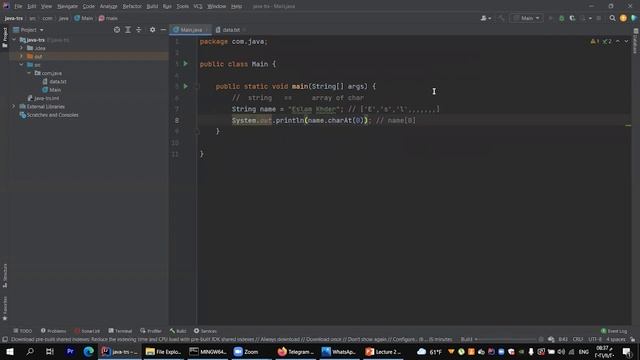The image size is (640, 360).
Task: Collapse the src folder node
Action: point(22,64)
